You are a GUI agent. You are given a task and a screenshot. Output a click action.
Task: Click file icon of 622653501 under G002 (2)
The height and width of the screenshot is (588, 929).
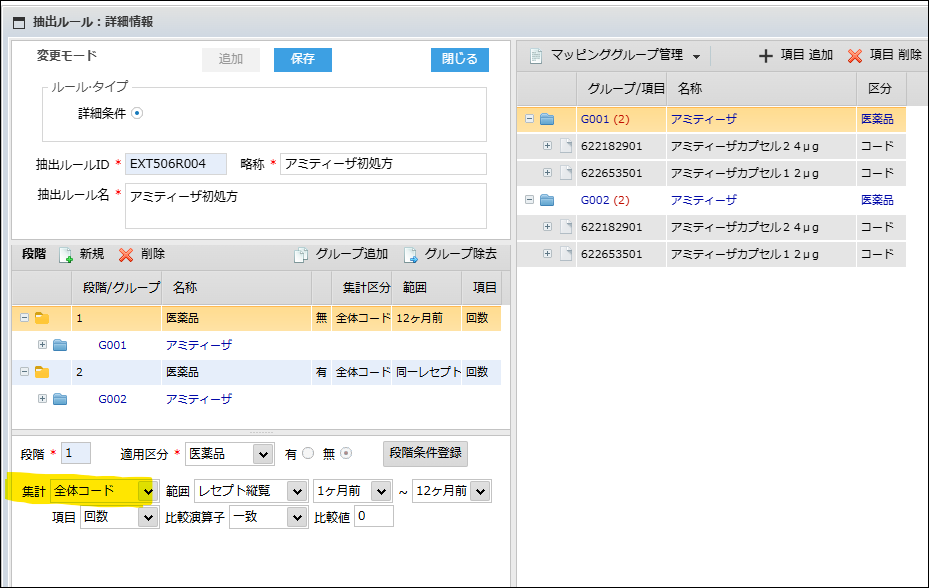click(x=566, y=254)
